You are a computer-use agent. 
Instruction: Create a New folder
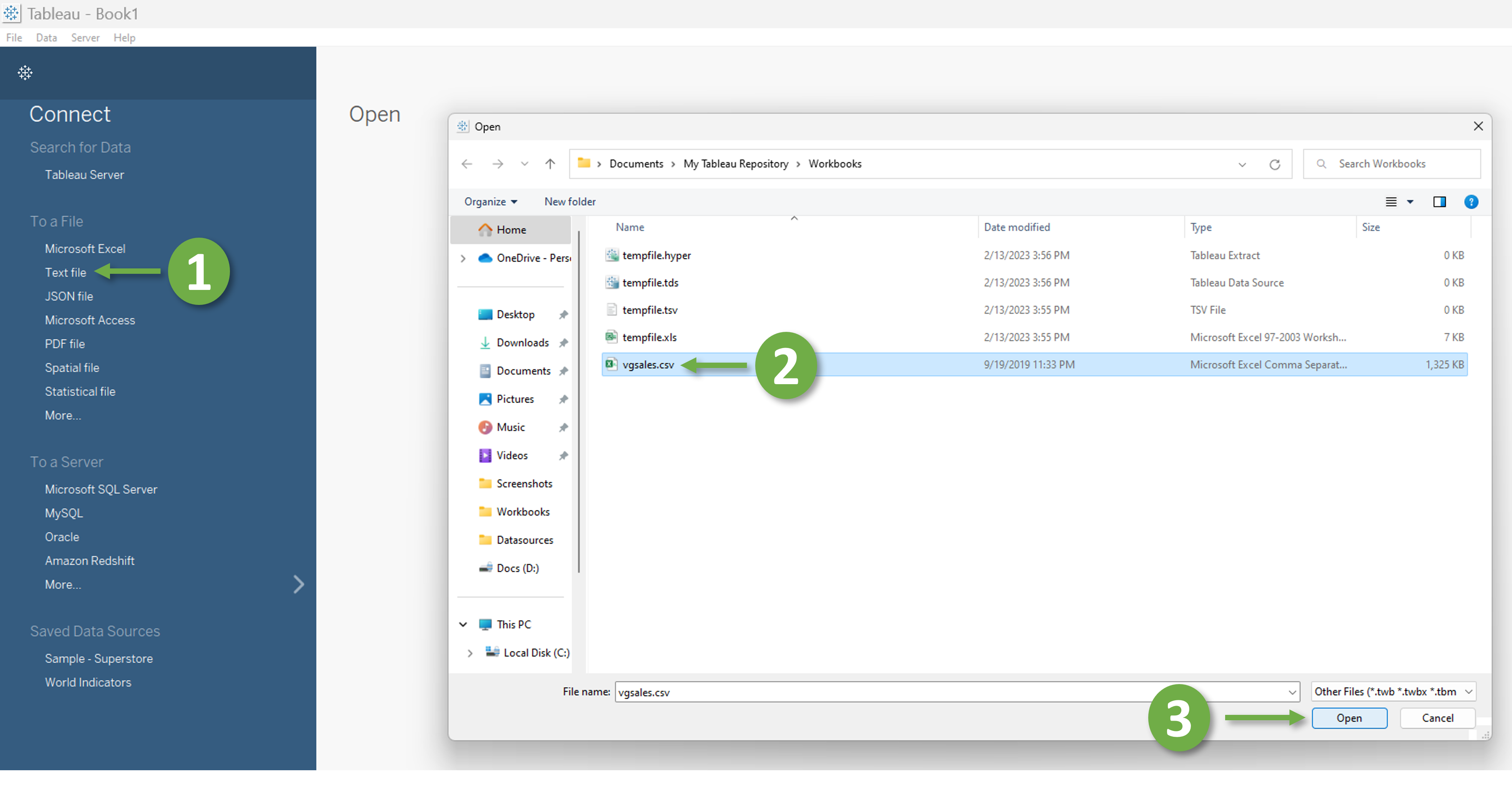pyautogui.click(x=569, y=201)
